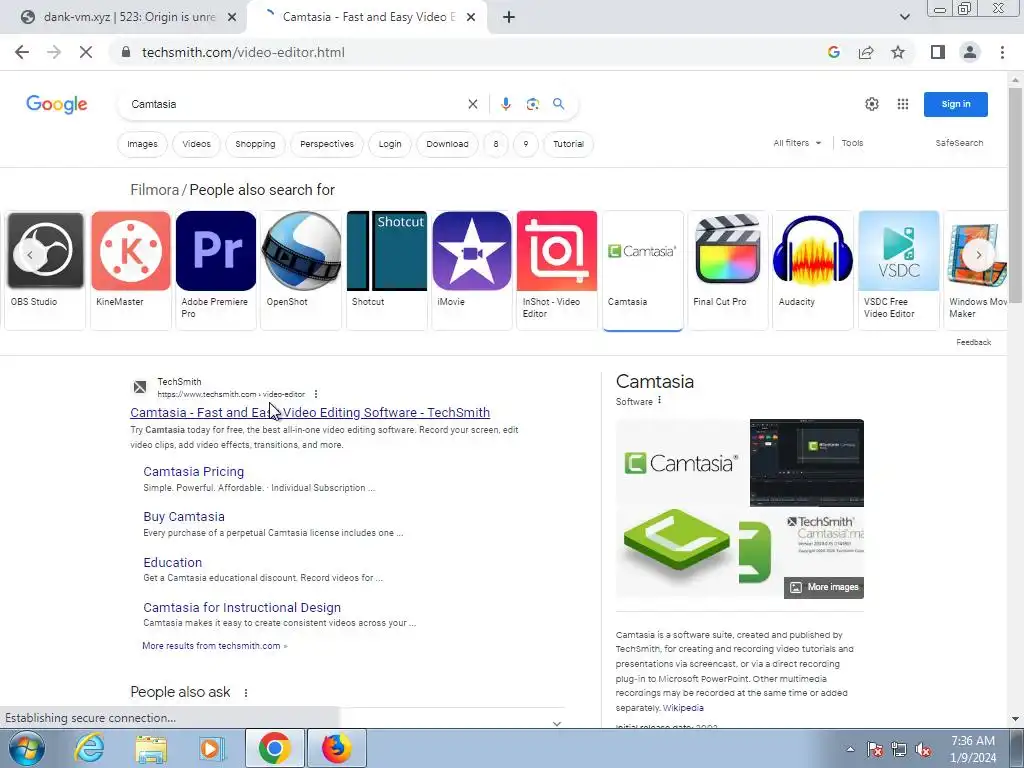Search by image with the camera lens icon
This screenshot has height=768, width=1024.
pyautogui.click(x=533, y=104)
